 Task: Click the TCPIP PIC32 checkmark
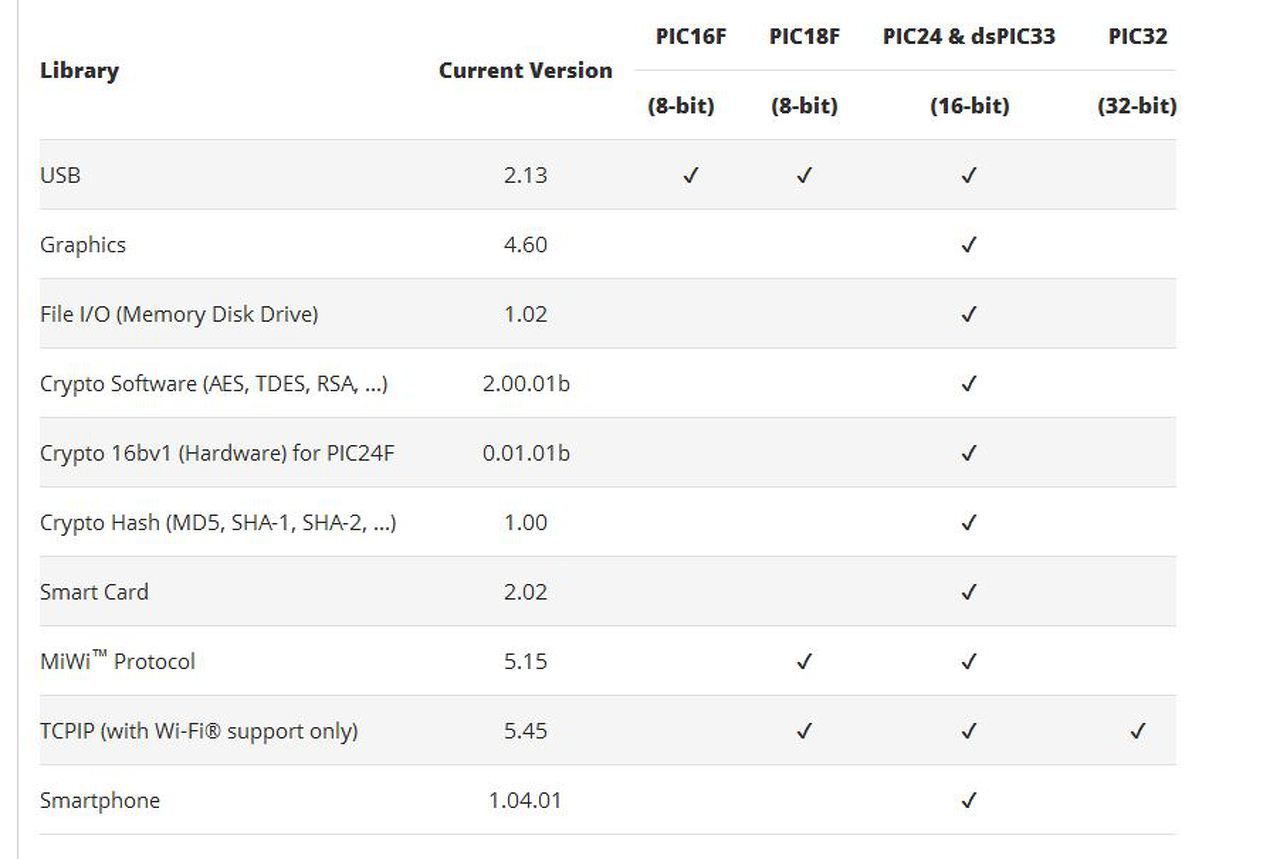click(x=1137, y=731)
